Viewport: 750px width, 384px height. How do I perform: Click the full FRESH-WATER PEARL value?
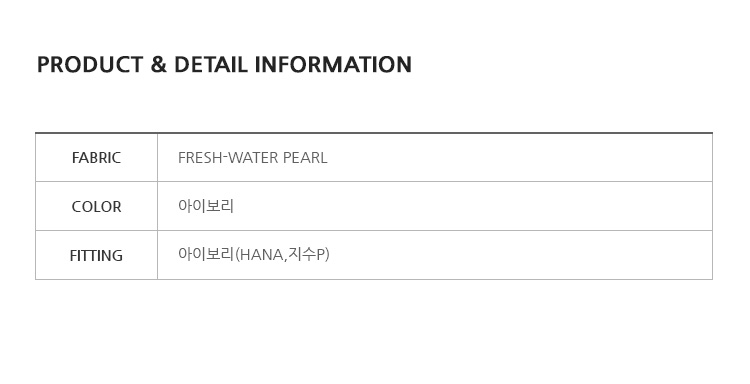pos(253,158)
